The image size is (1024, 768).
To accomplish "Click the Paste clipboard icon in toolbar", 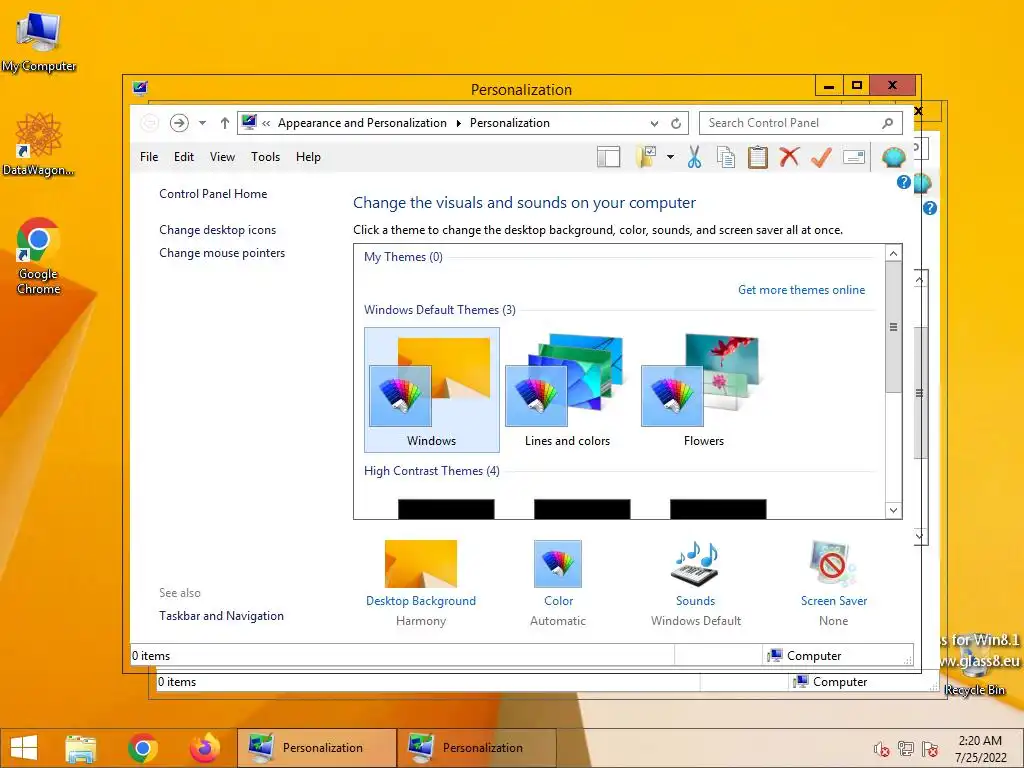I will pos(758,157).
